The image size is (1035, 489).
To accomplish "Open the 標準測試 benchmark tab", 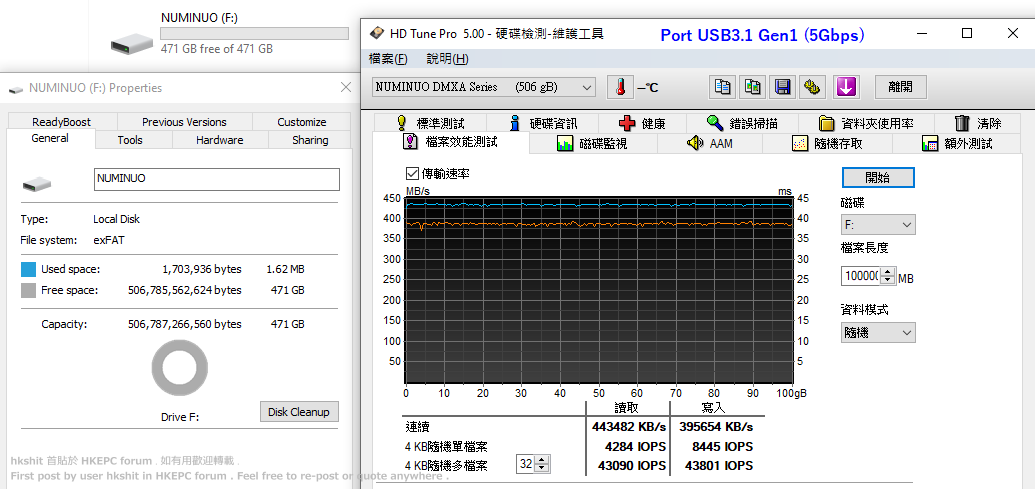I will coord(431,123).
